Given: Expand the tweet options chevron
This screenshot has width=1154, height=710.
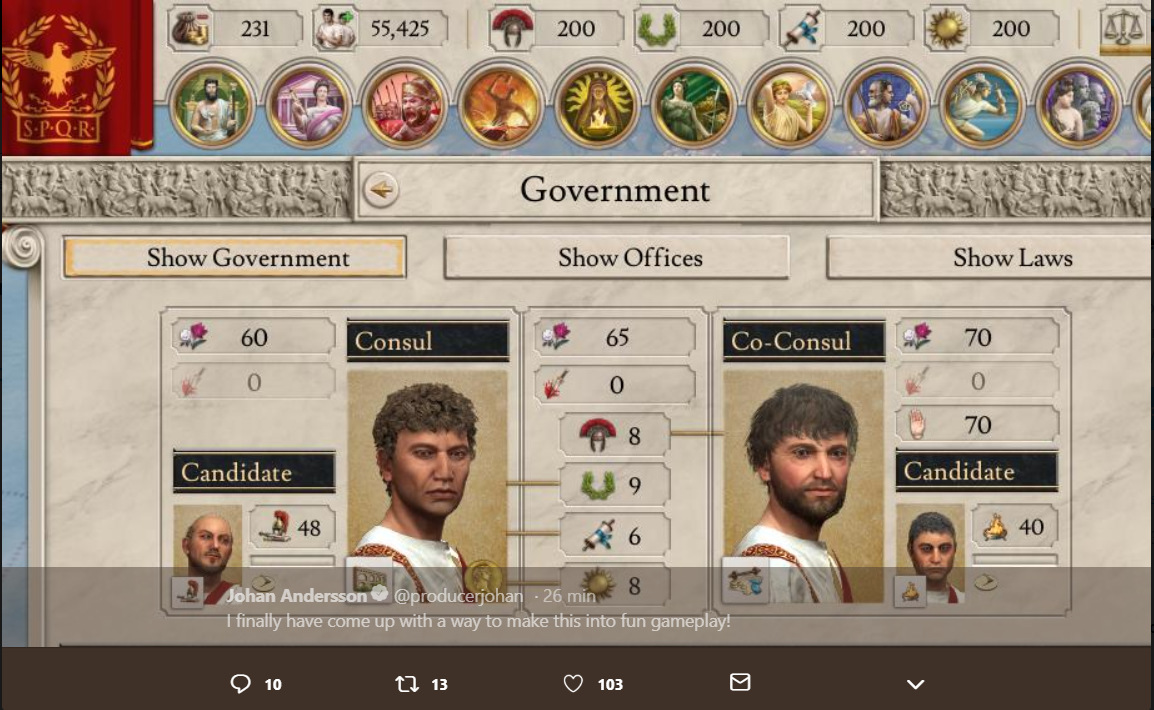Looking at the screenshot, I should (x=916, y=684).
